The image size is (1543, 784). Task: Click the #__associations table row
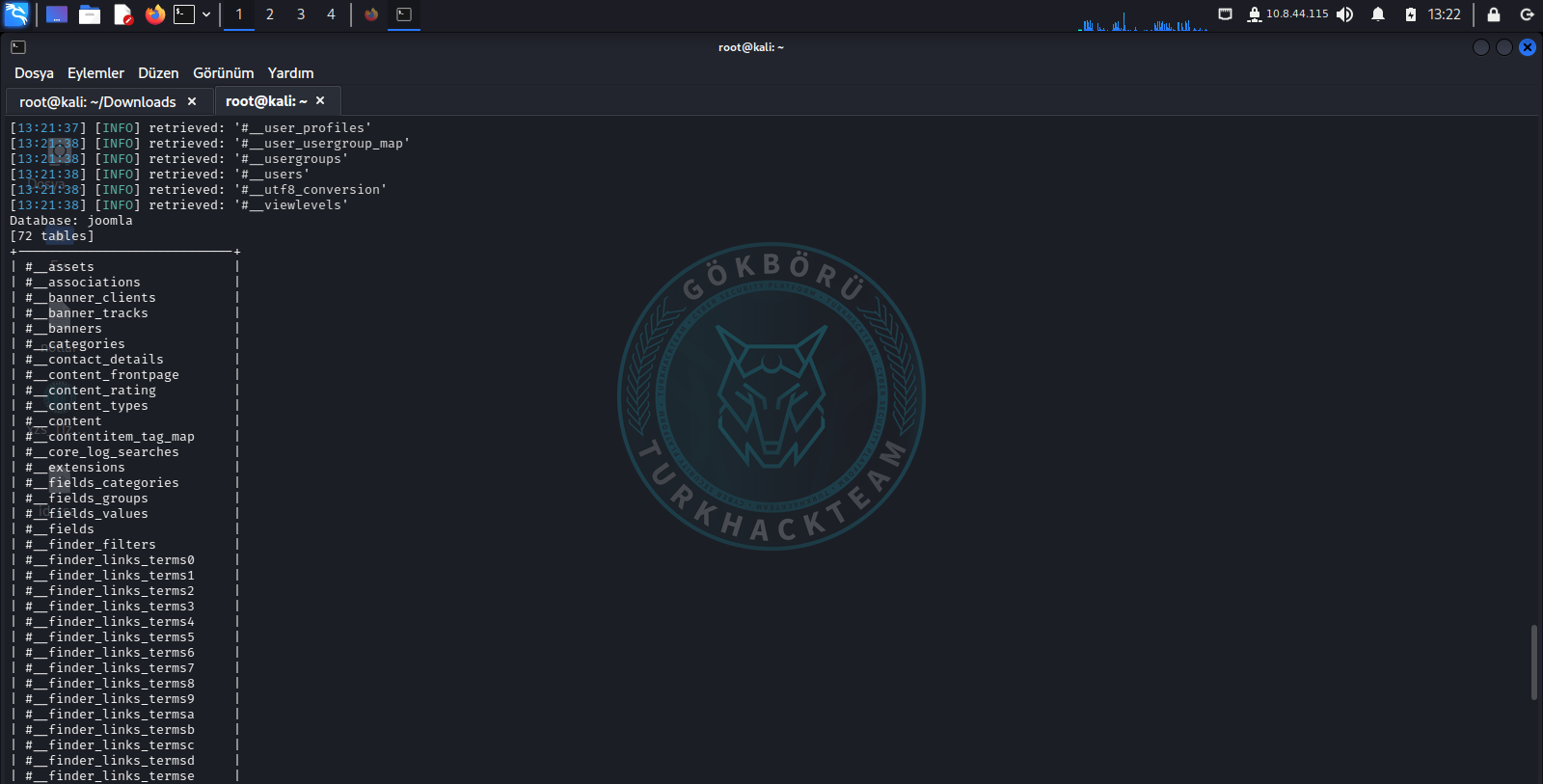(124, 283)
